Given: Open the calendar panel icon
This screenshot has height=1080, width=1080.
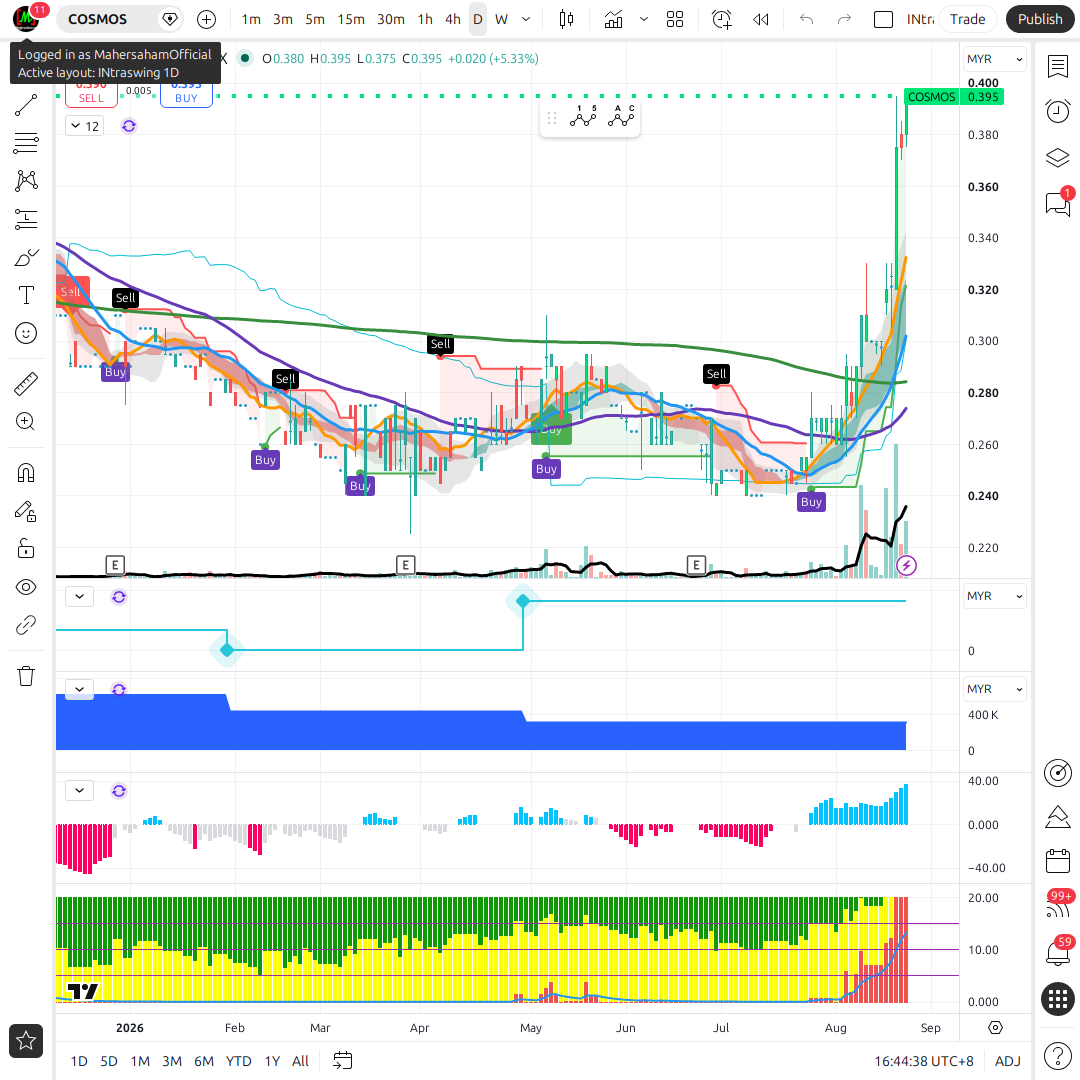Looking at the screenshot, I should pos(1057,861).
